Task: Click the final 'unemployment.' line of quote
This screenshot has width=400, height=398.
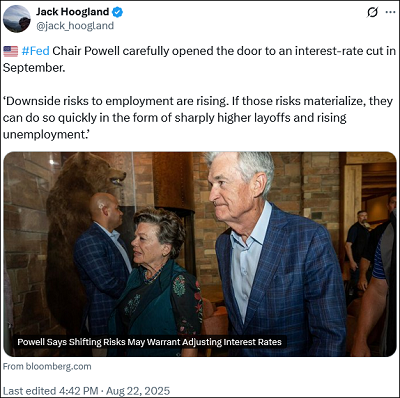Action: (46, 134)
